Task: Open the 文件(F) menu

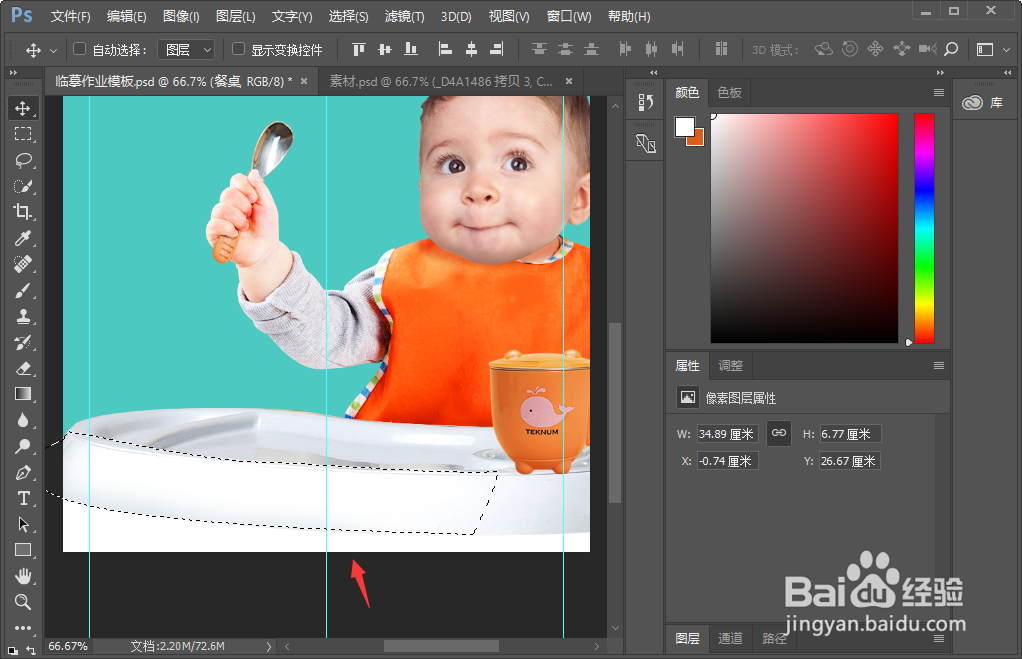Action: pos(70,16)
